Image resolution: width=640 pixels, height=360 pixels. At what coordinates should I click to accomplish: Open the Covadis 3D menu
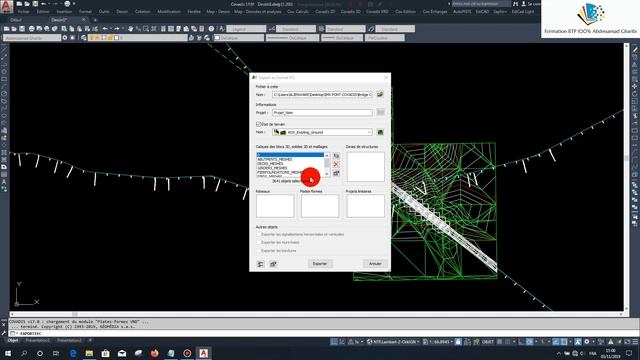click(351, 12)
